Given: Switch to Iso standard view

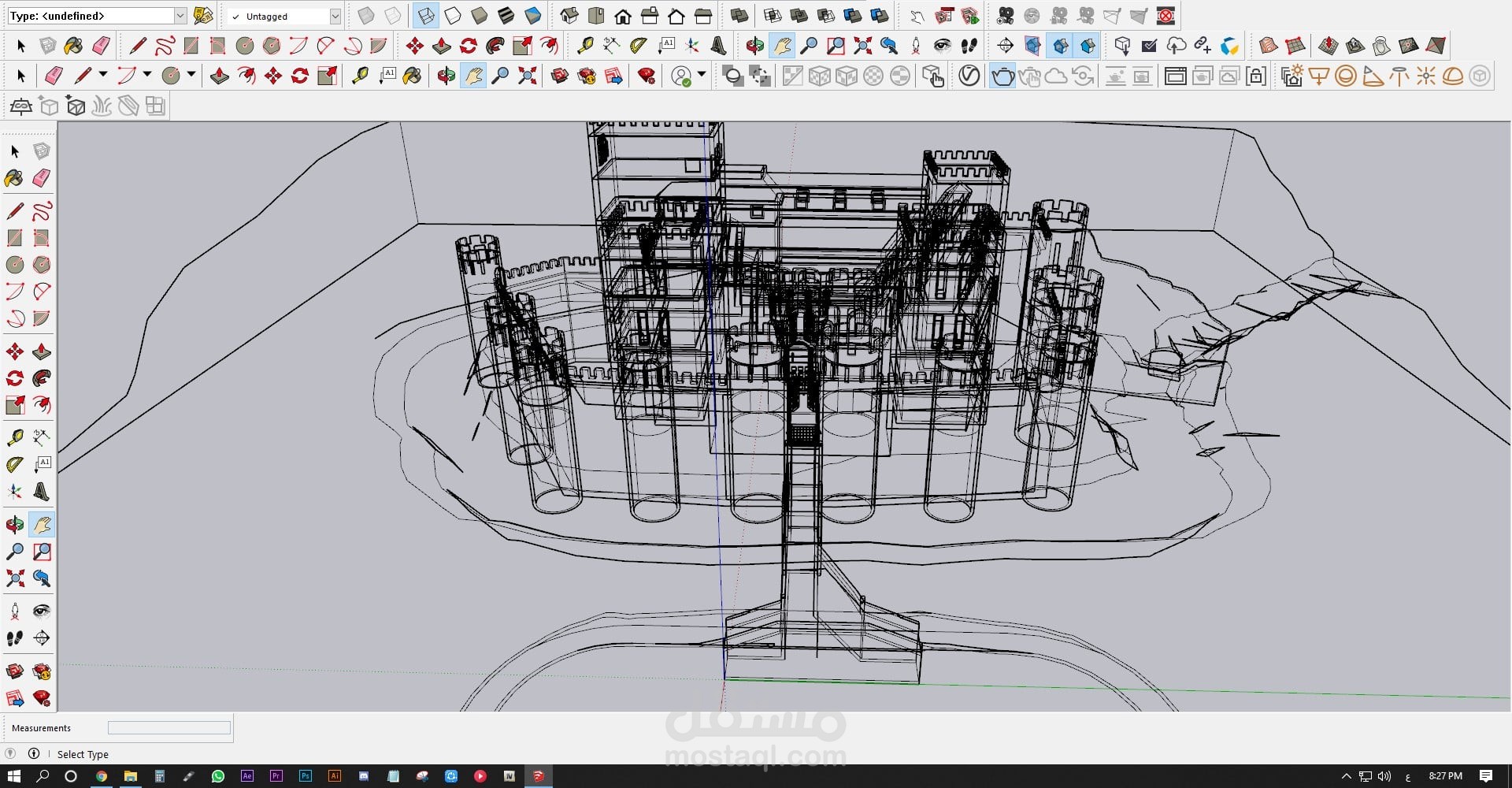Looking at the screenshot, I should point(569,16).
